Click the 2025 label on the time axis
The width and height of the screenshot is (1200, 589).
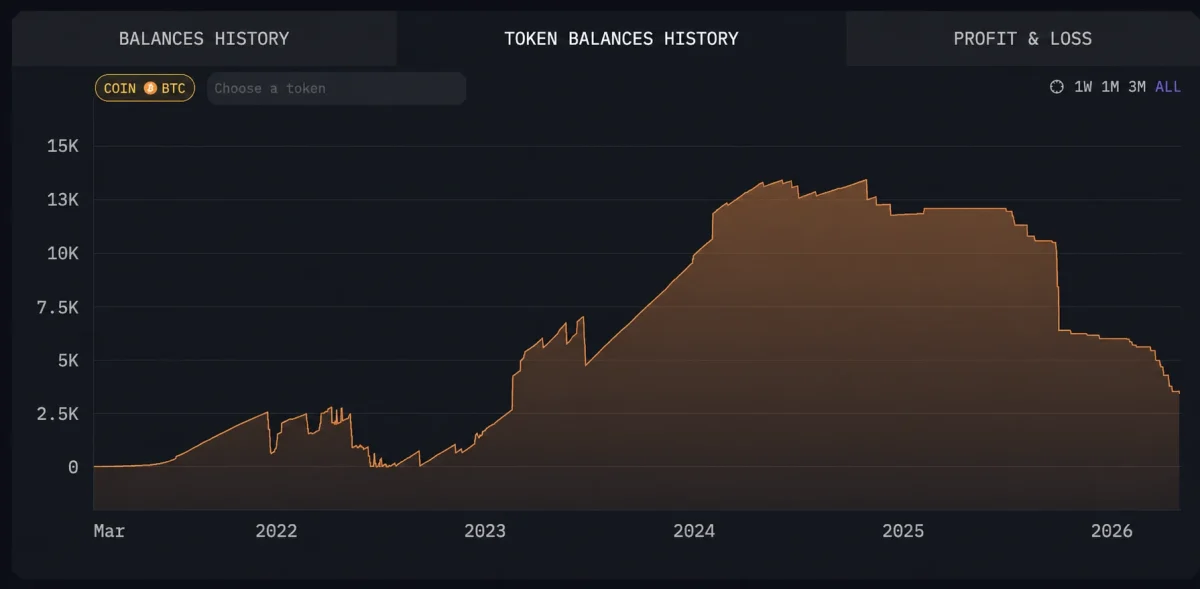903,531
